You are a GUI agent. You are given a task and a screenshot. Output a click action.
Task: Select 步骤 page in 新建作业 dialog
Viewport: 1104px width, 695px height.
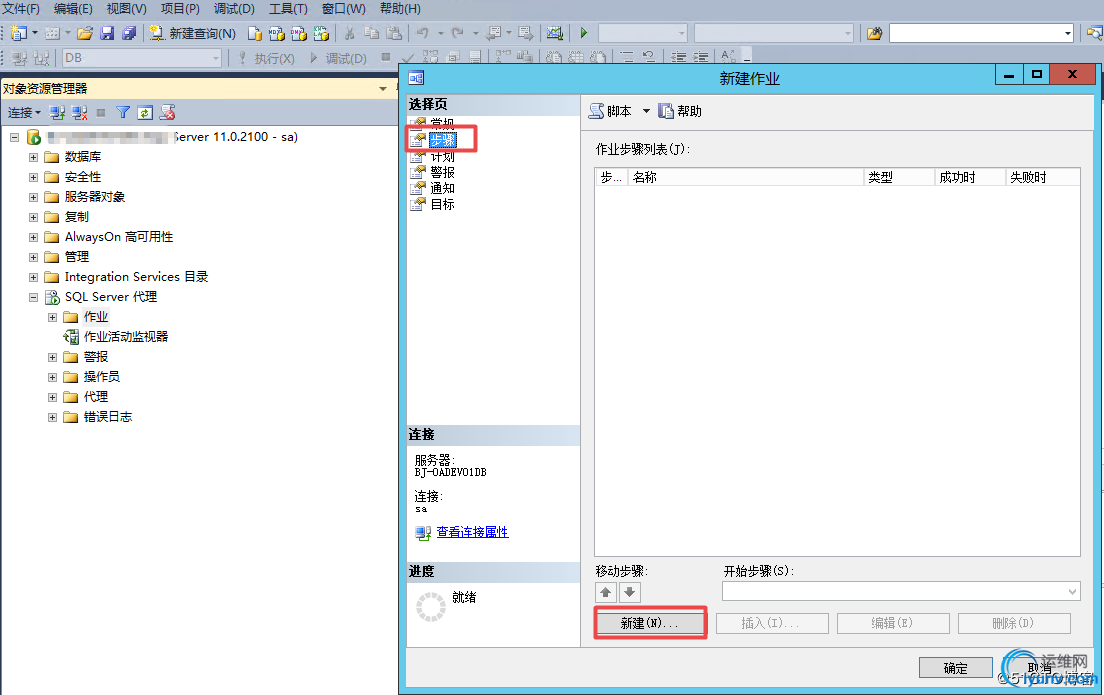443,139
